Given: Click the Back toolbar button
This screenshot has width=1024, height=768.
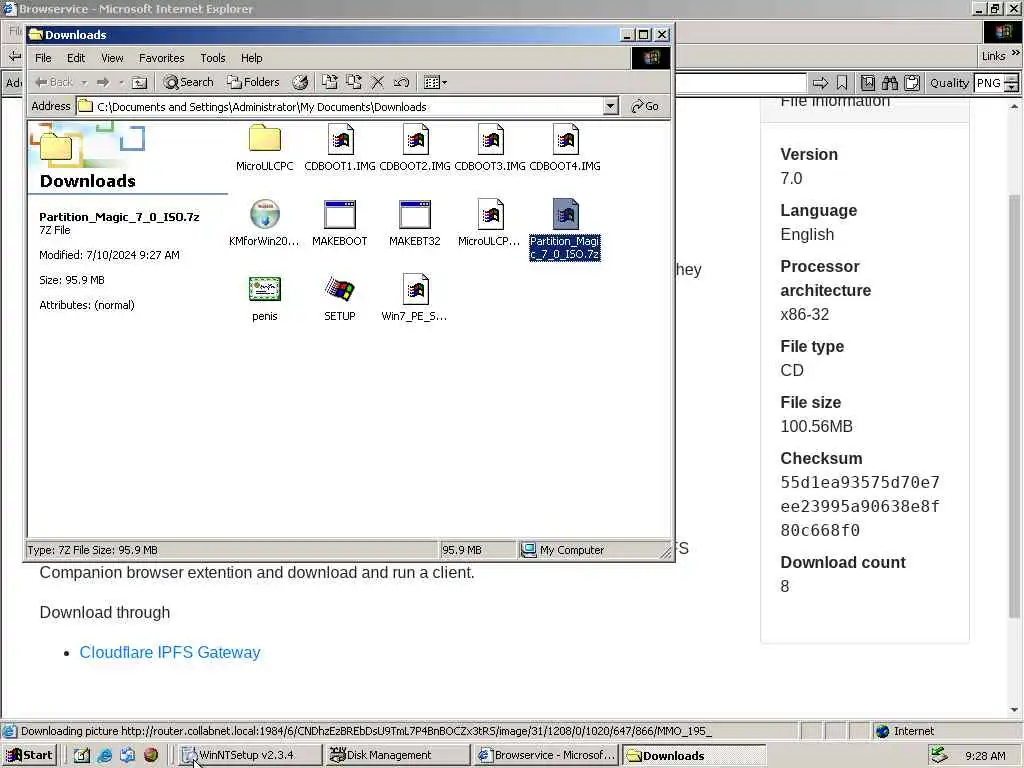Looking at the screenshot, I should [x=54, y=82].
